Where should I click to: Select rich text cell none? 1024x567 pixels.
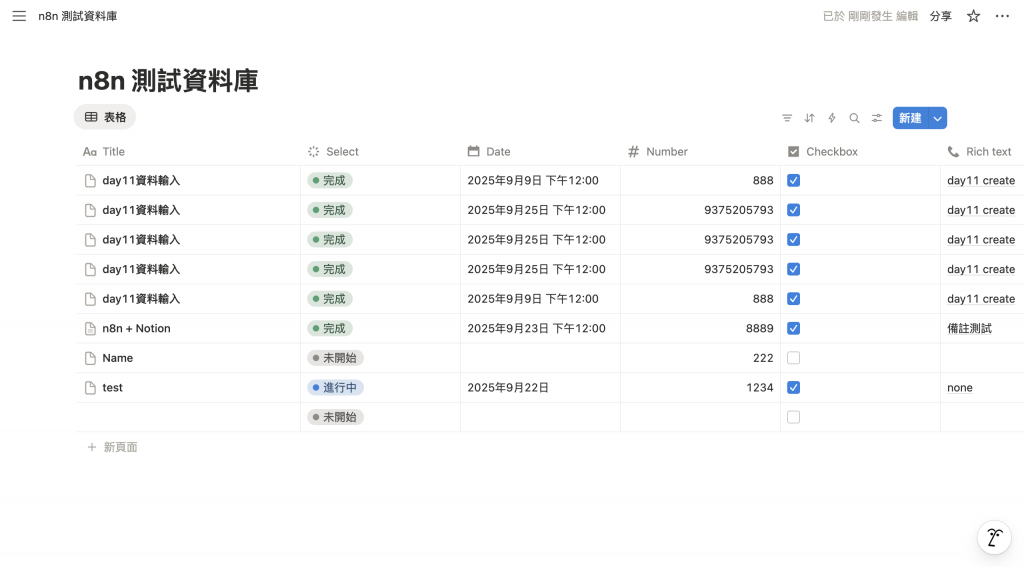pos(982,388)
